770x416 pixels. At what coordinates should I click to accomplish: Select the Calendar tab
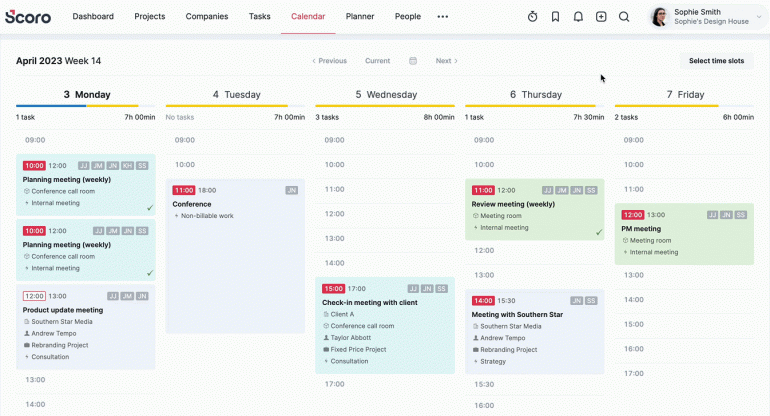[x=308, y=16]
